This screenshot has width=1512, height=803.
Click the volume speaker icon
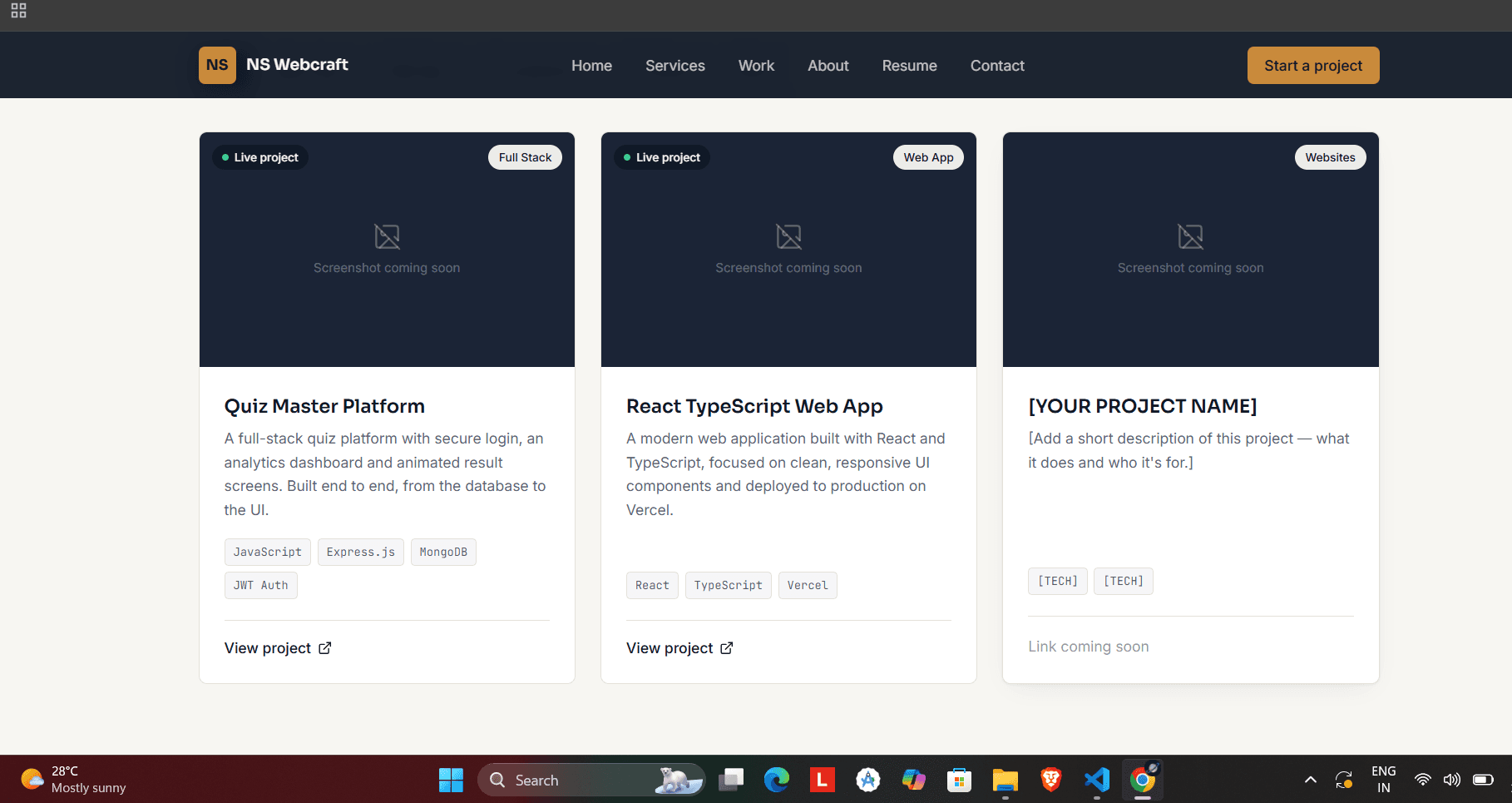tap(1451, 780)
